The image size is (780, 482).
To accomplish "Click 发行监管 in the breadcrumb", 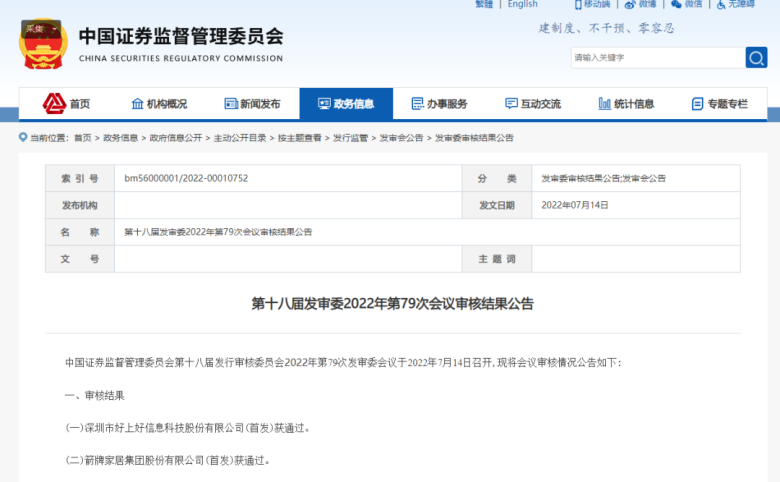I will (x=350, y=138).
